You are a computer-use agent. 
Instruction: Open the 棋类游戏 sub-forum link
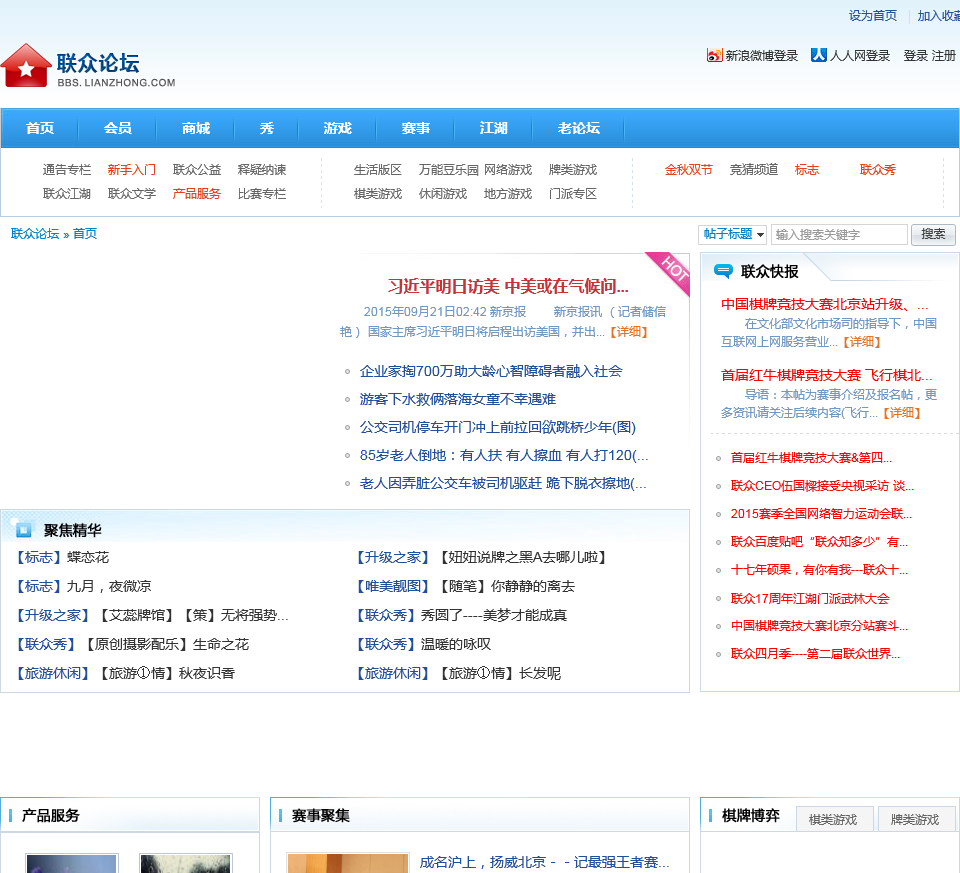coord(378,194)
